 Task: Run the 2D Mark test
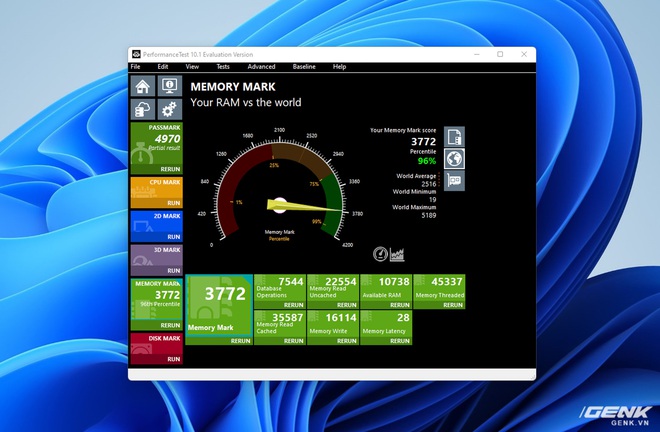pos(173,237)
